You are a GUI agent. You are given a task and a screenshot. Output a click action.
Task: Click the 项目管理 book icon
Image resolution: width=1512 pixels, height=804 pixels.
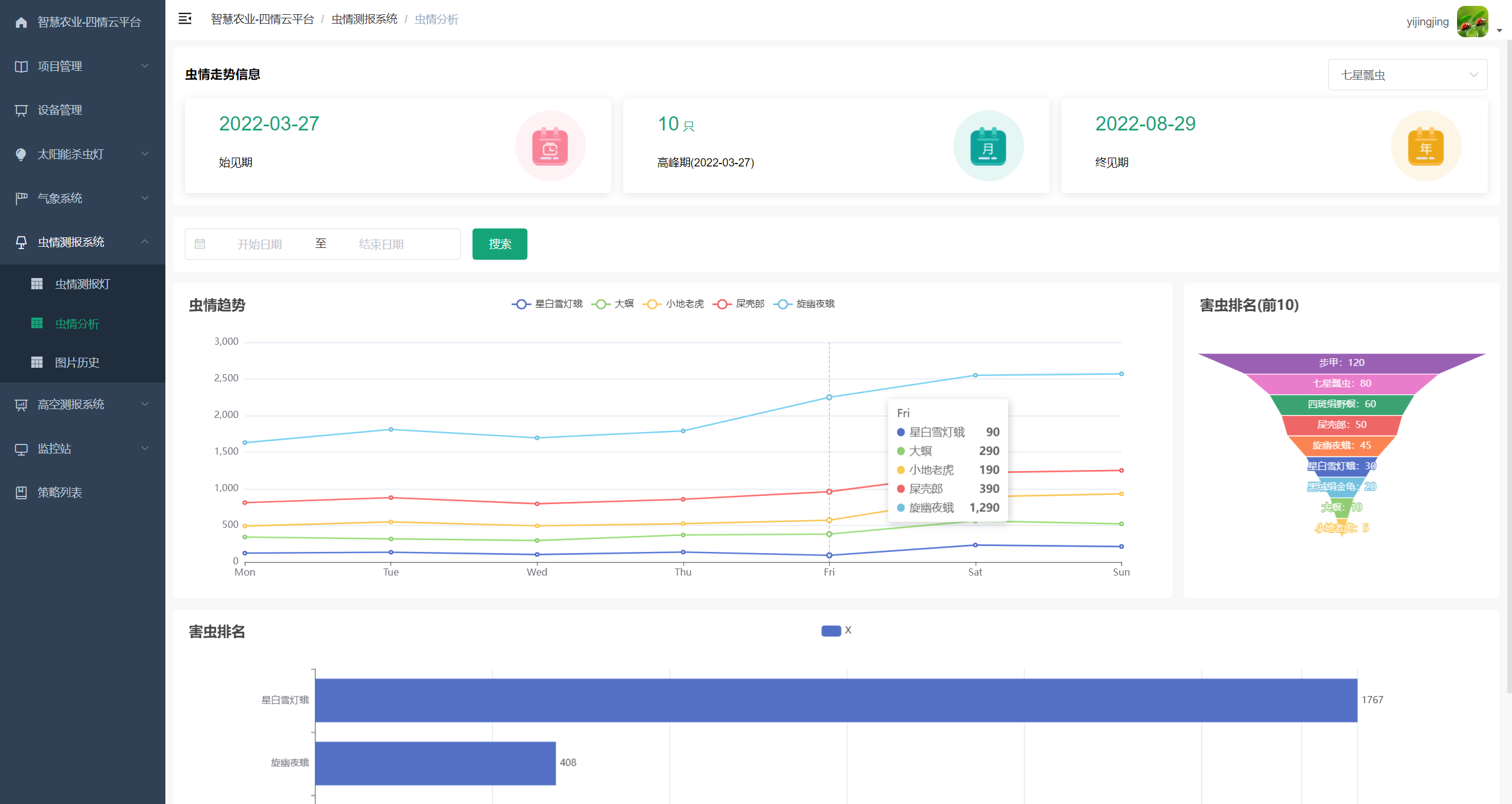click(x=21, y=66)
